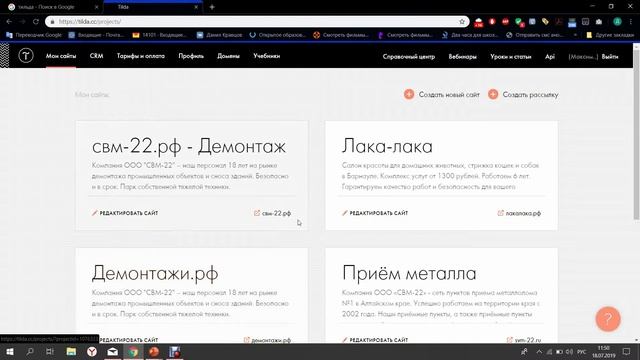Click the Chrome icon in the taskbar
Image resolution: width=640 pixels, height=360 pixels.
tap(133, 351)
